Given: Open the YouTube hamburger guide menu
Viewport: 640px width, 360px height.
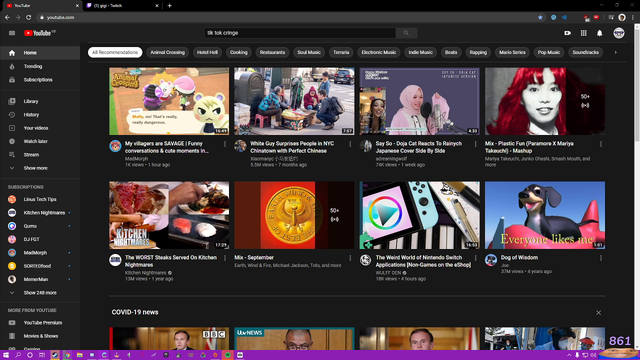Looking at the screenshot, I should click(12, 33).
